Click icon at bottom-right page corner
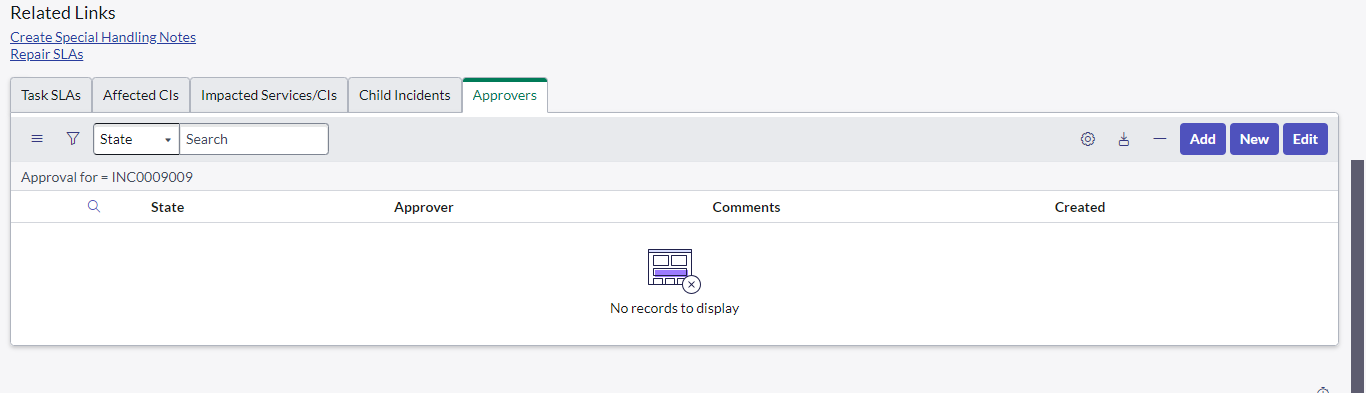This screenshot has height=393, width=1366. click(x=1323, y=390)
